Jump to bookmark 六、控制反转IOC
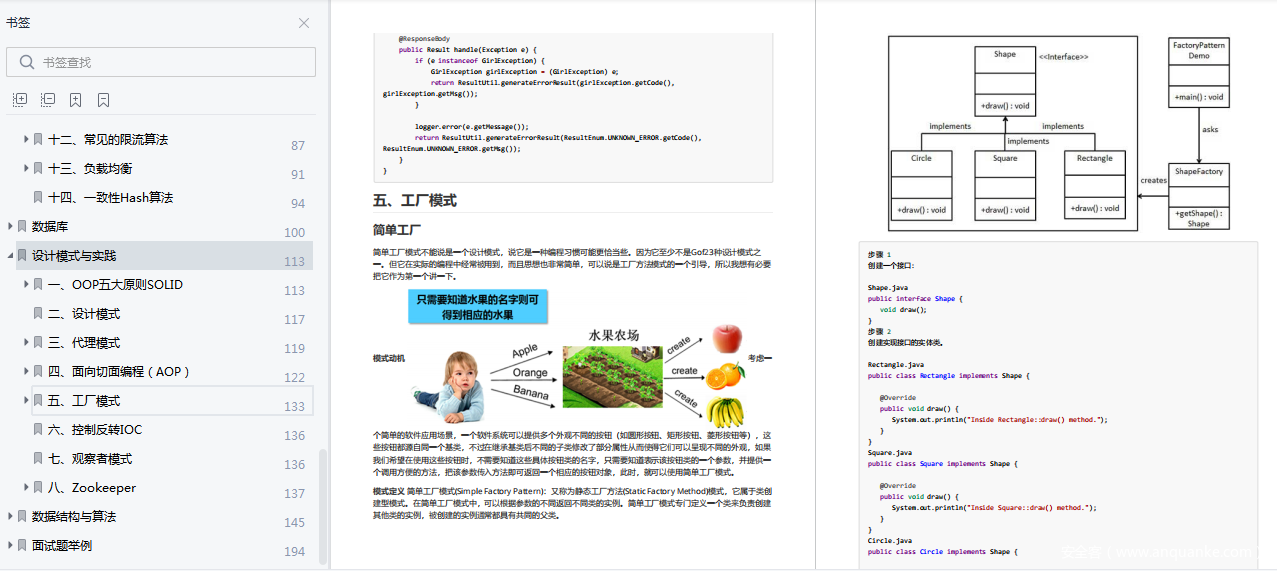The height and width of the screenshot is (571, 1277). tap(95, 429)
